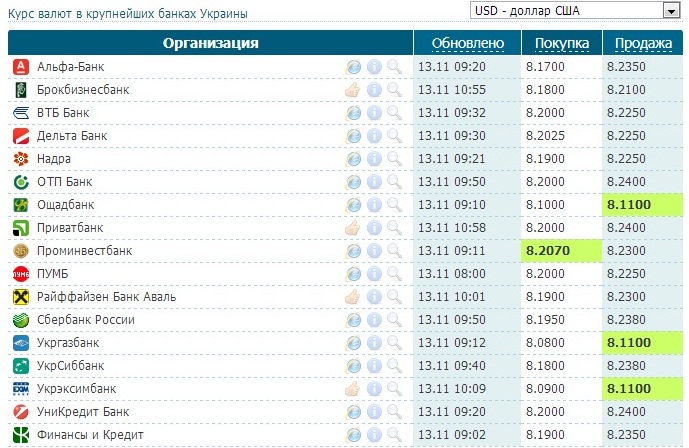Open website icon for Альфа-Банк
Image resolution: width=689 pixels, height=448 pixels.
point(353,67)
